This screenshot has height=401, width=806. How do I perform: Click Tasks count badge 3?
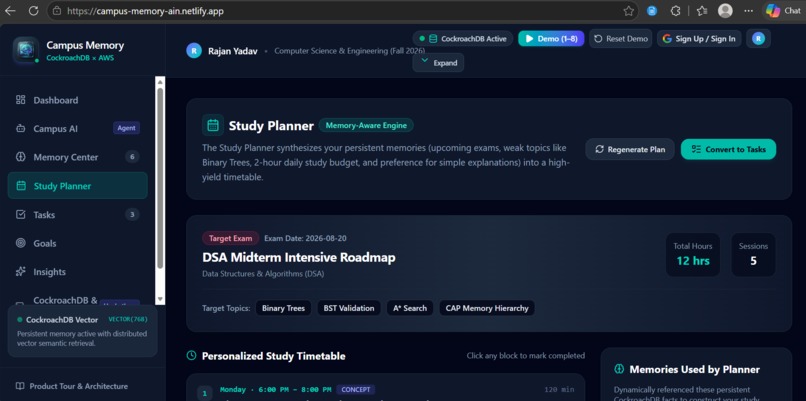[x=132, y=214]
